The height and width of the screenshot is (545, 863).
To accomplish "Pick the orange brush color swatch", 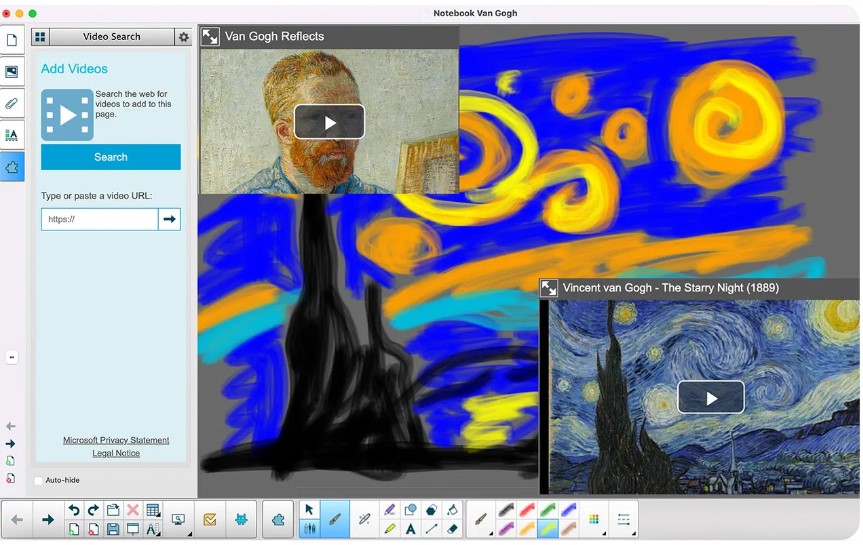I will tap(527, 530).
